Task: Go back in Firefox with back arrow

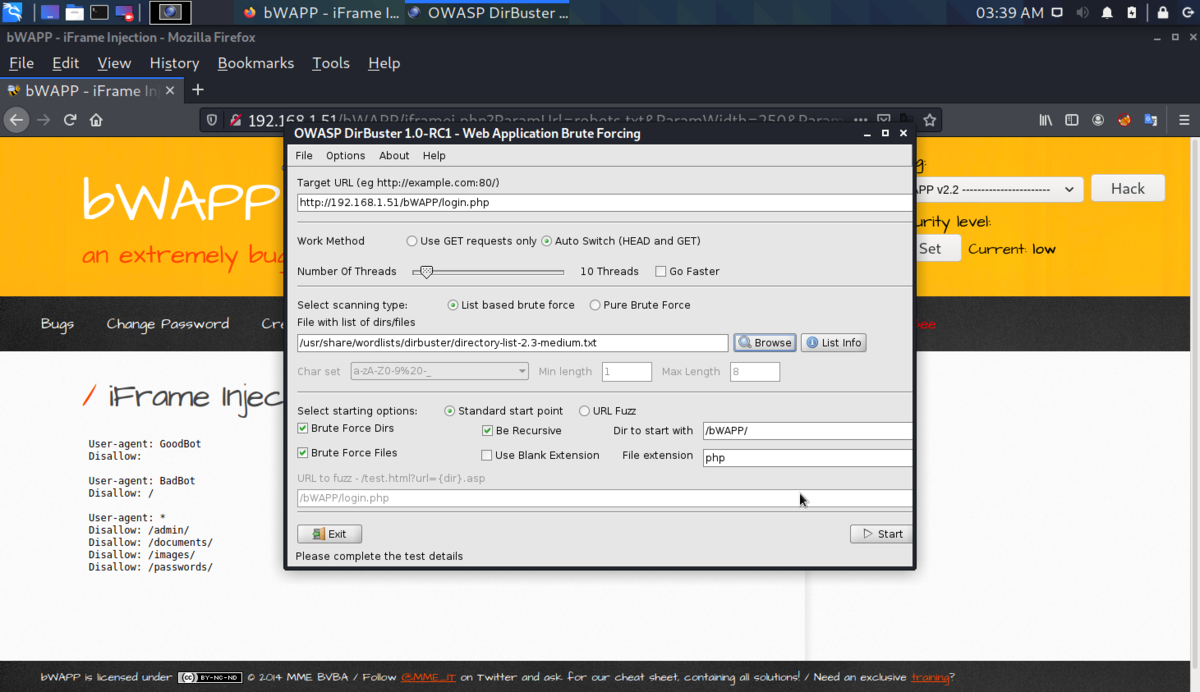Action: point(16,120)
